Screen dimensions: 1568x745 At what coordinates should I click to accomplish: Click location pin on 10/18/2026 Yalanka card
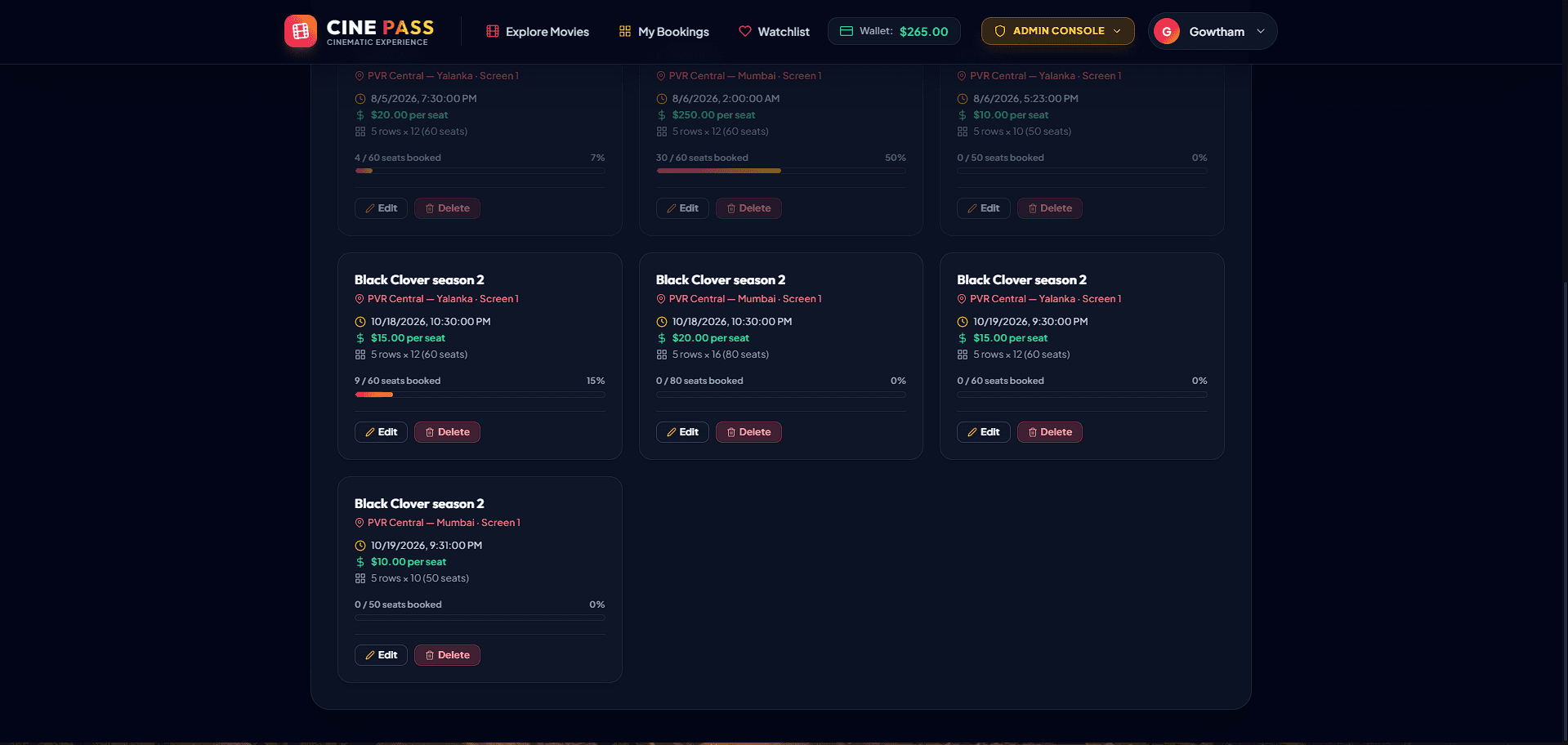[x=360, y=299]
